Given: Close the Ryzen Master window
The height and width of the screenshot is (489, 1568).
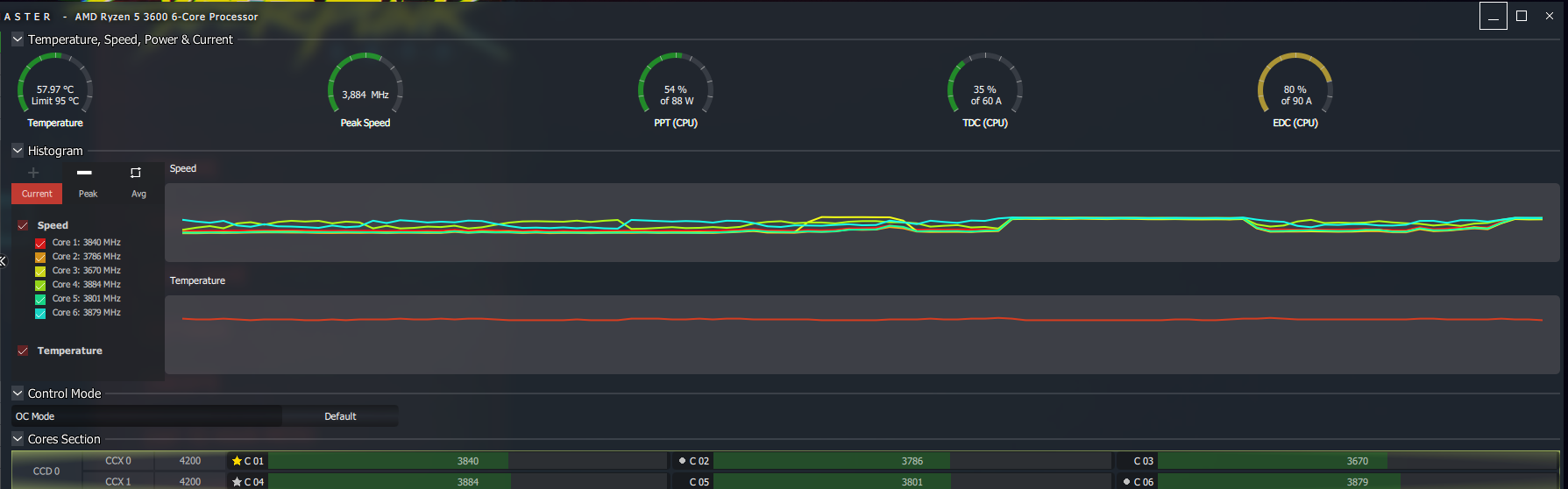Looking at the screenshot, I should [x=1550, y=16].
